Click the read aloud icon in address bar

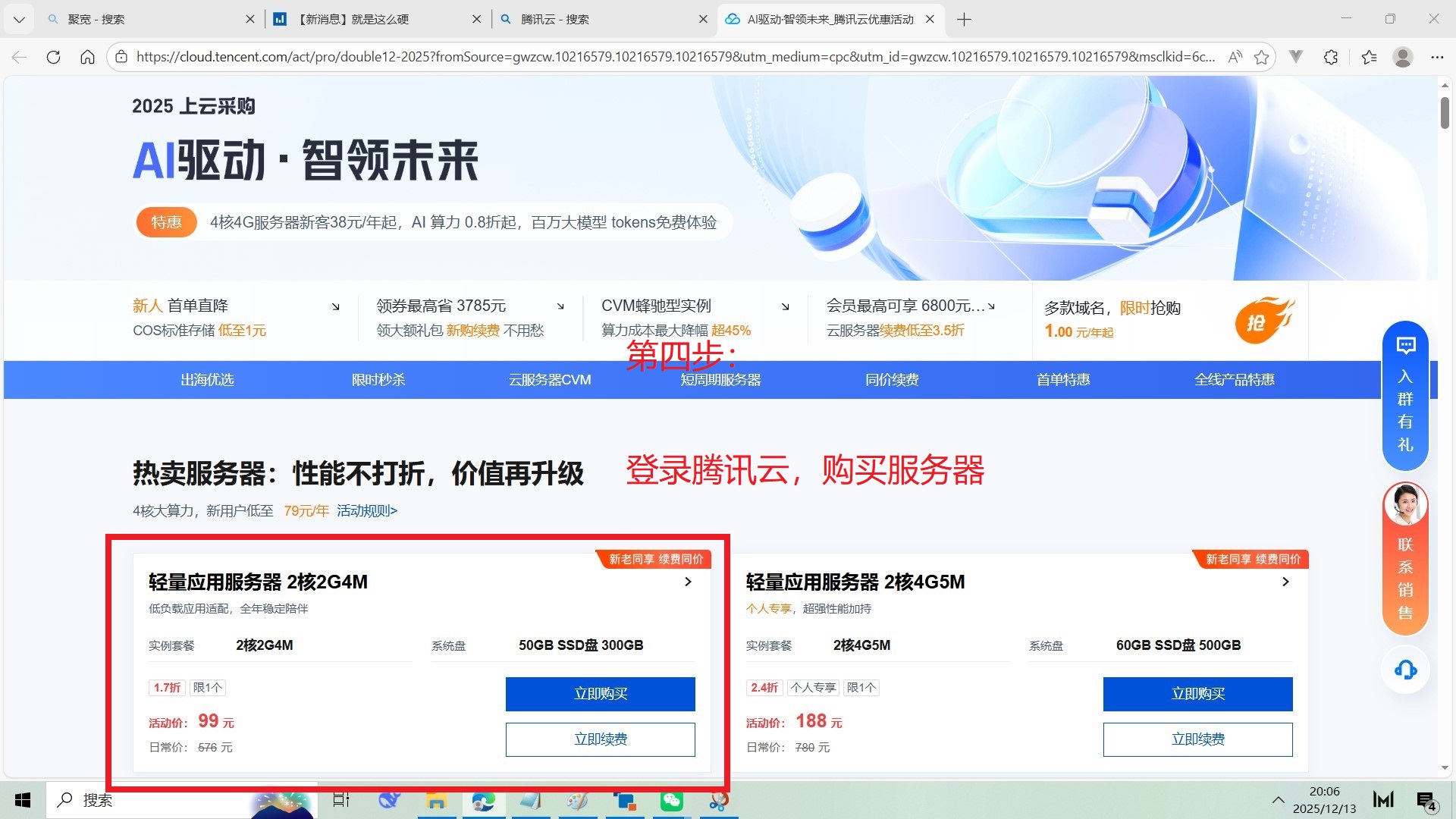coord(1235,57)
